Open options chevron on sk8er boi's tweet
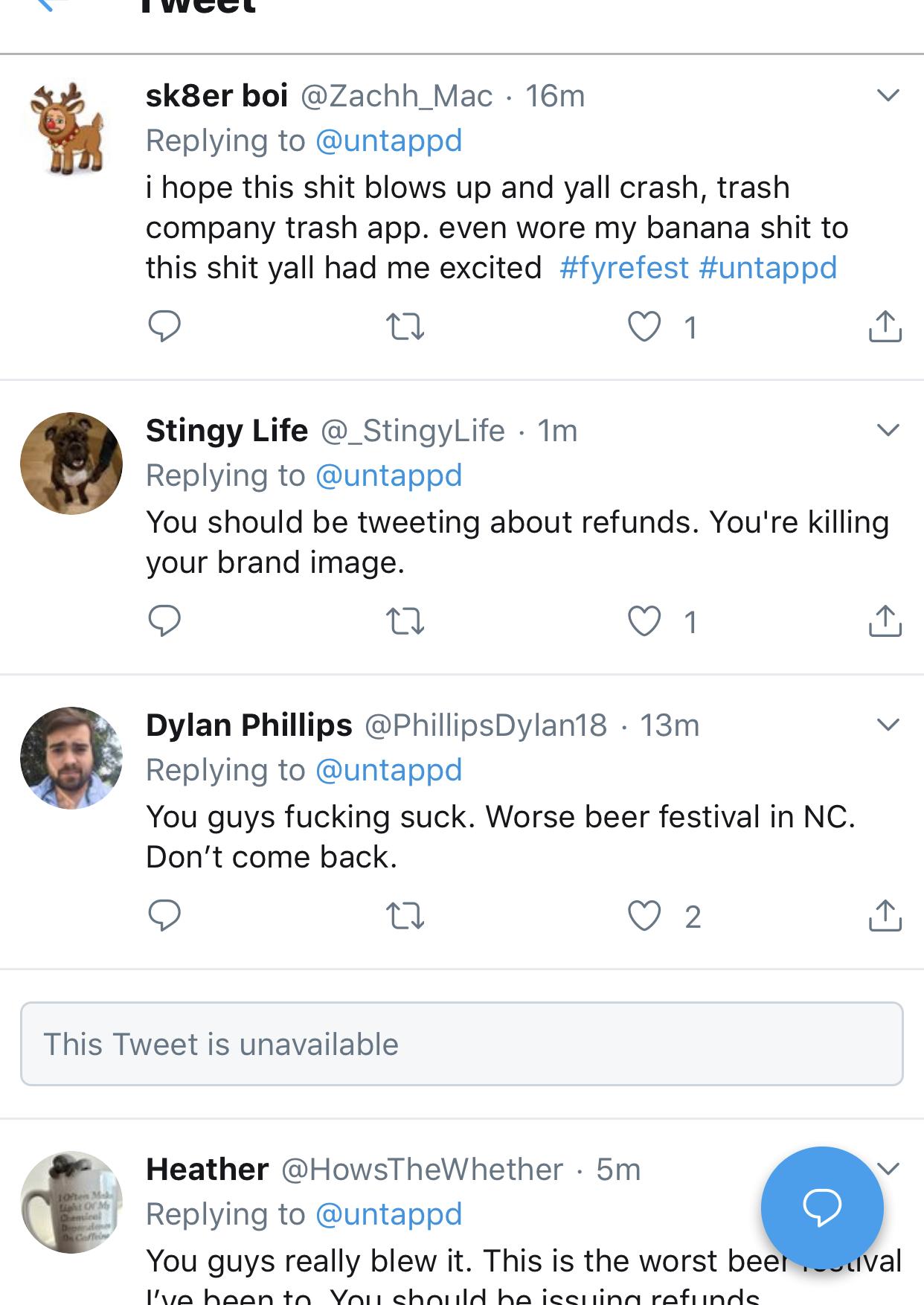 [x=888, y=95]
